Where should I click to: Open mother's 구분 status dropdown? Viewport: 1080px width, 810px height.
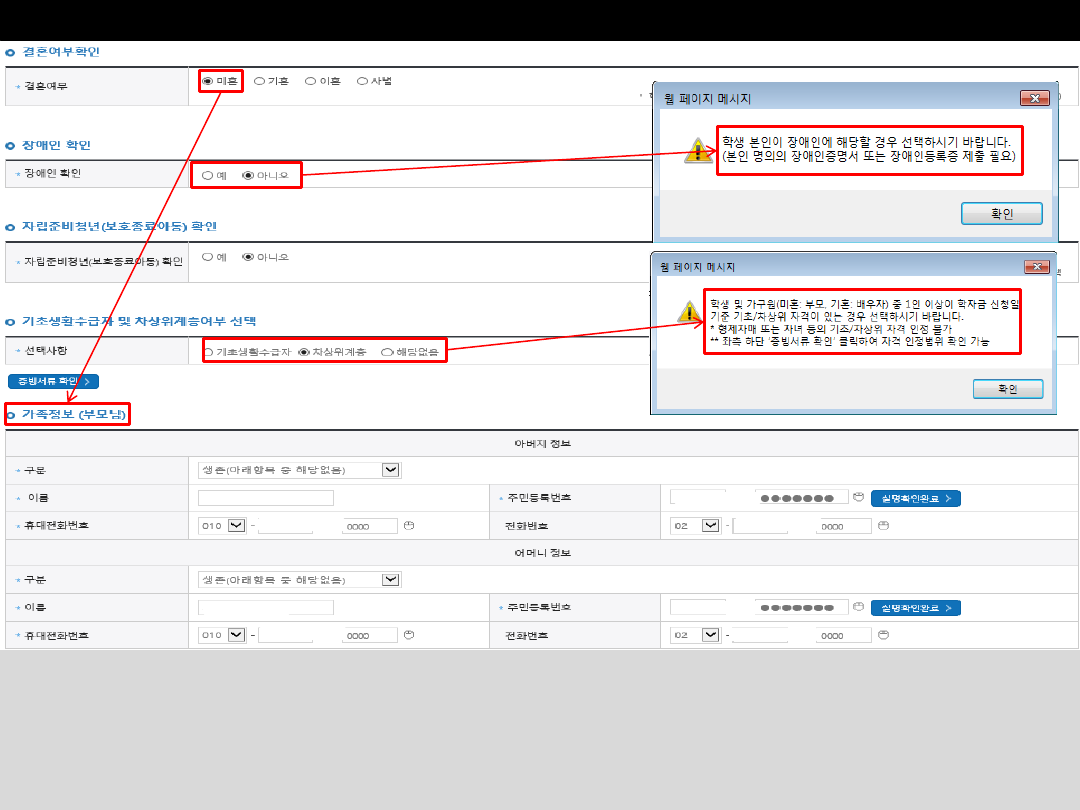pyautogui.click(x=391, y=579)
